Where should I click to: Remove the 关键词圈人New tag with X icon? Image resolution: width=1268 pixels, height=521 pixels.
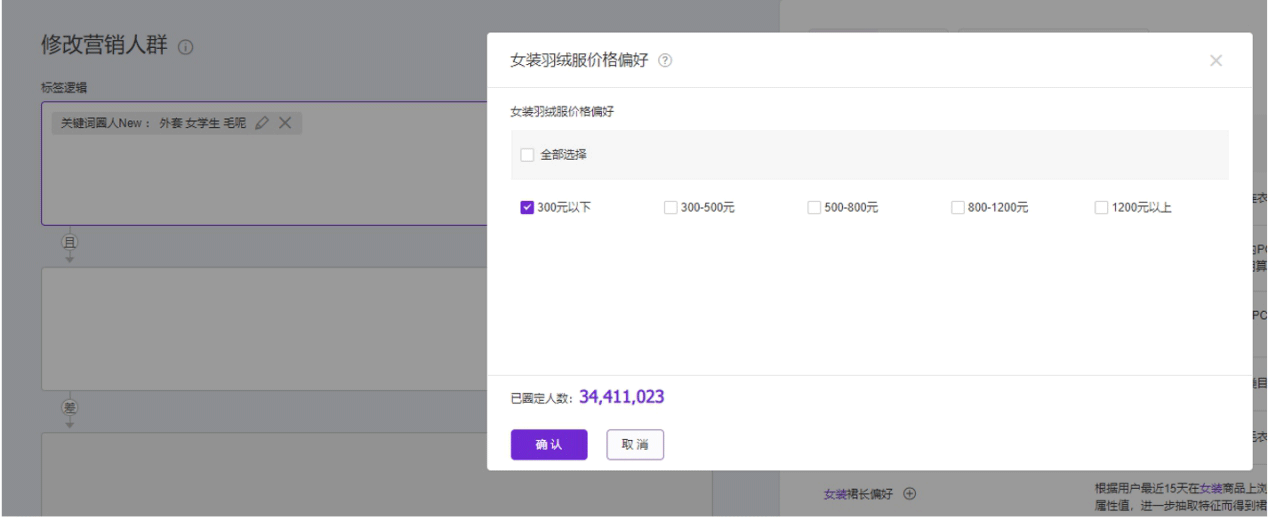click(285, 123)
